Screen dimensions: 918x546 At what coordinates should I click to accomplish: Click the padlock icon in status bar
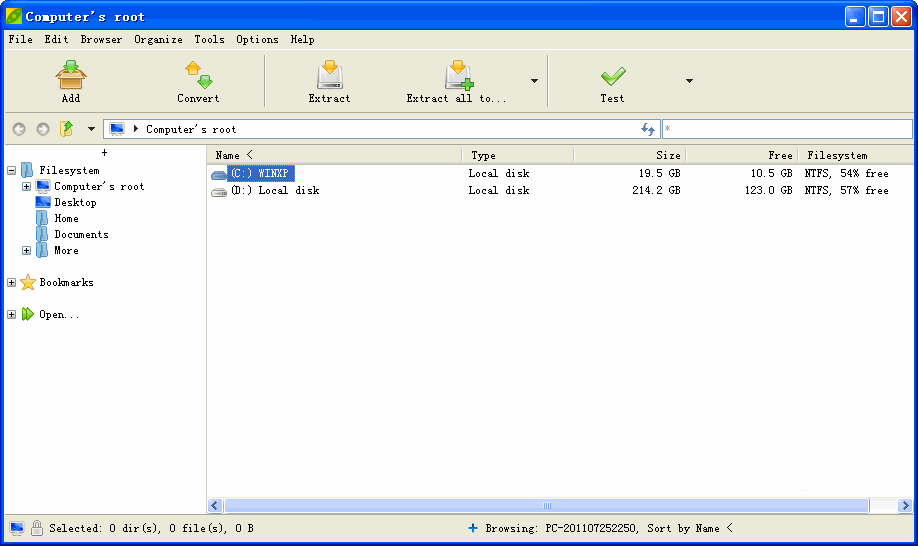(36, 528)
